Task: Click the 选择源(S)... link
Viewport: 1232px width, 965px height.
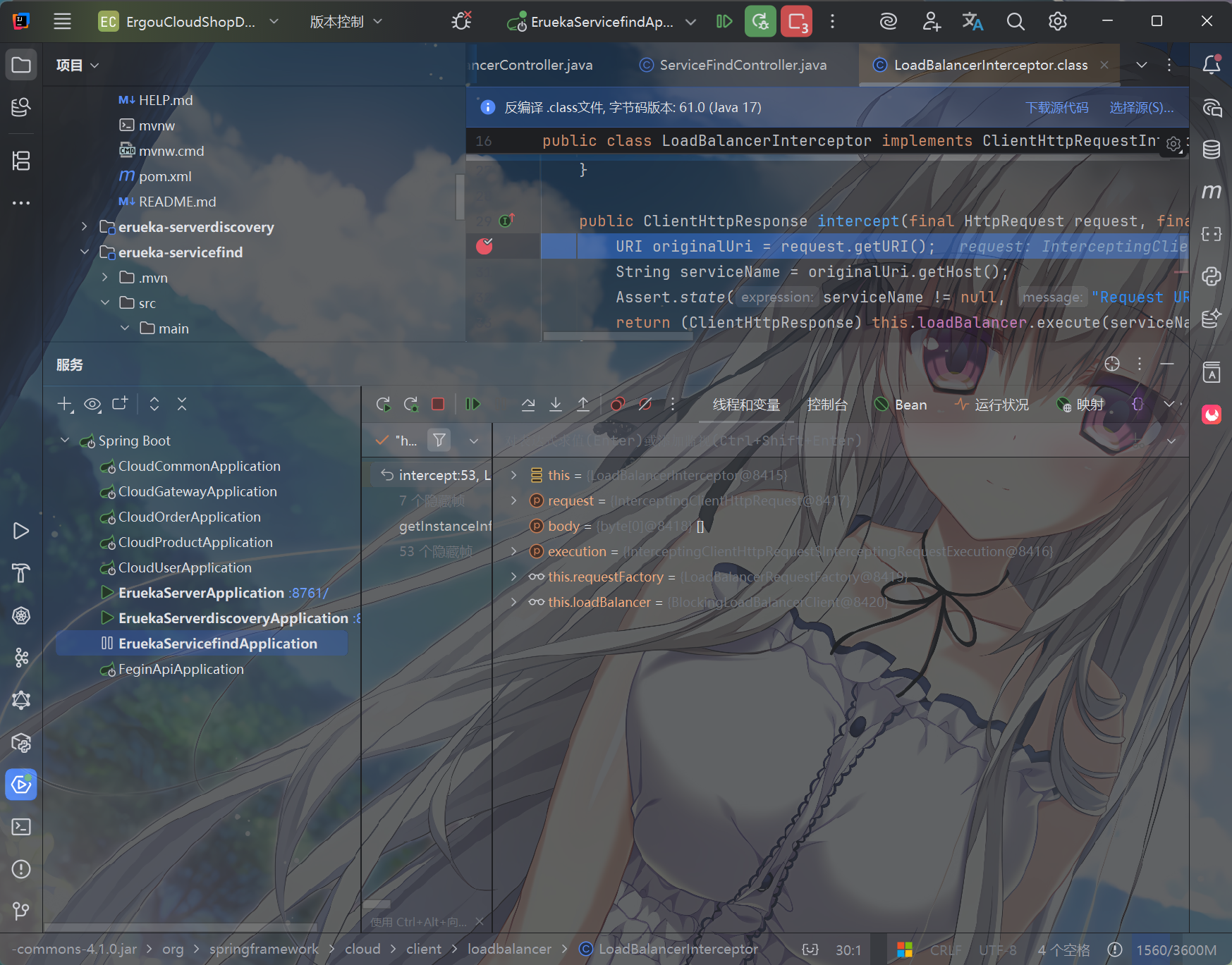Action: coord(1142,107)
